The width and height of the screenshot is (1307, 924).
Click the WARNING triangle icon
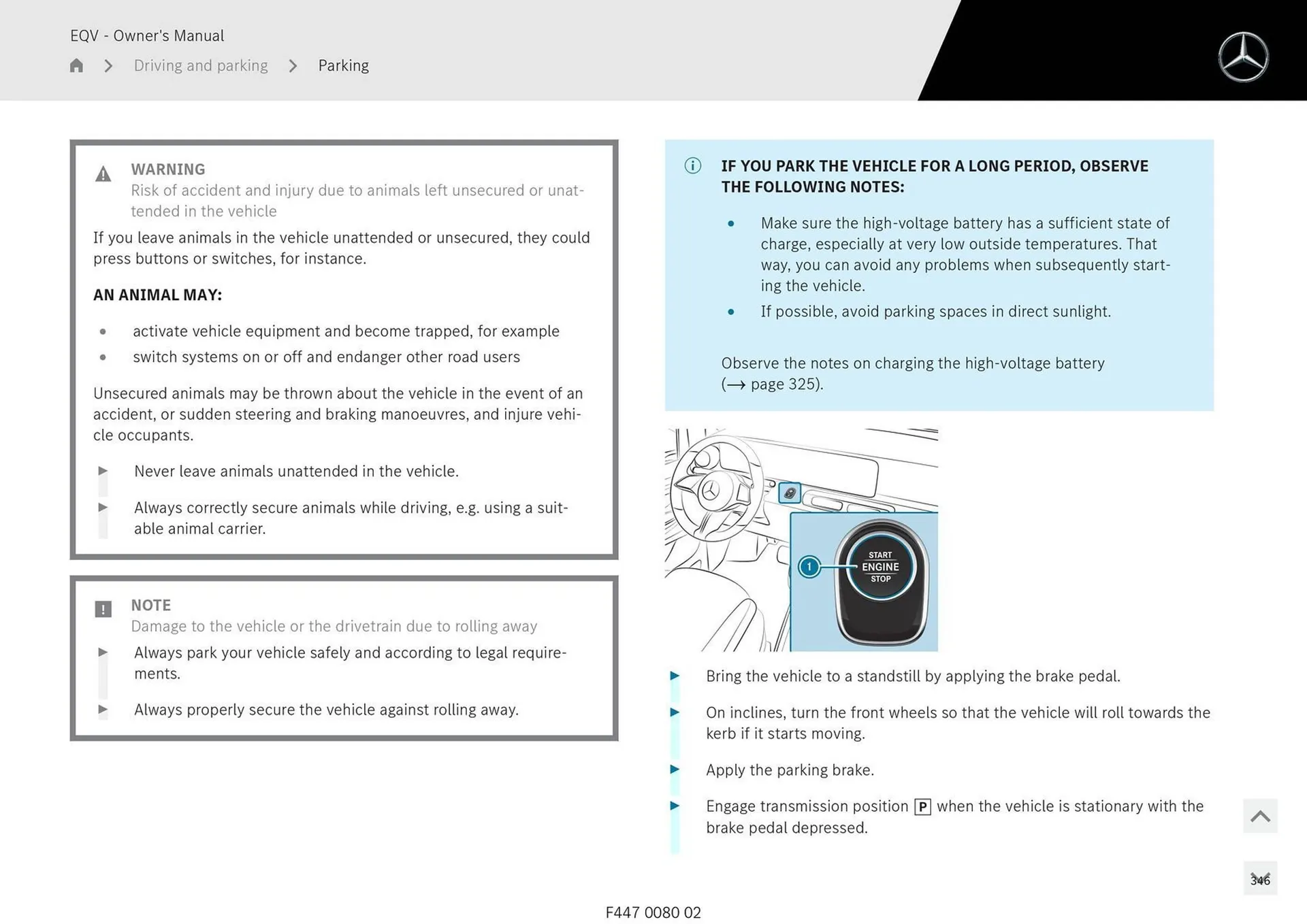click(x=103, y=174)
